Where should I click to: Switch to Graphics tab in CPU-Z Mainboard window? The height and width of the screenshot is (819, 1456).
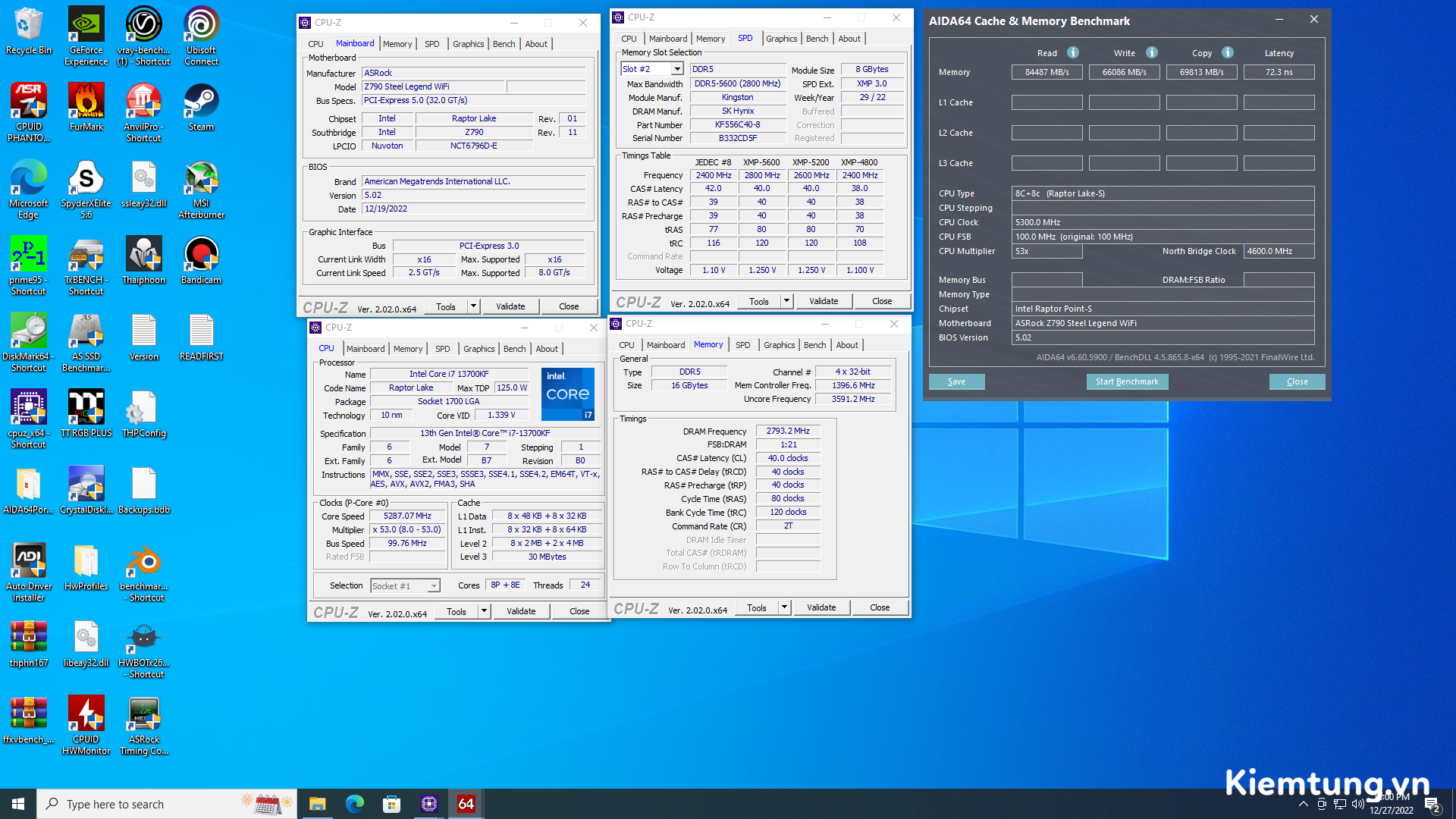468,44
